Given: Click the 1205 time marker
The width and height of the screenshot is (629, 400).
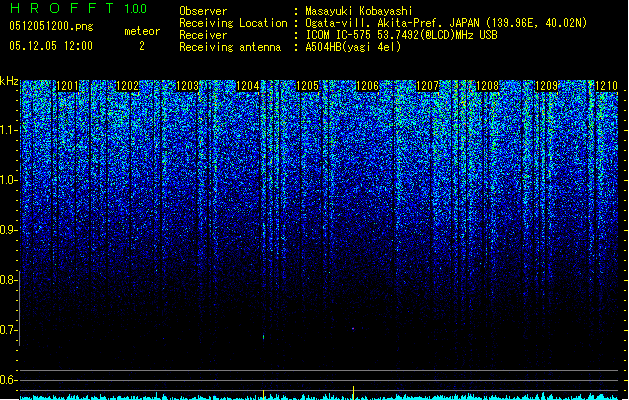Looking at the screenshot, I should pos(307,86).
